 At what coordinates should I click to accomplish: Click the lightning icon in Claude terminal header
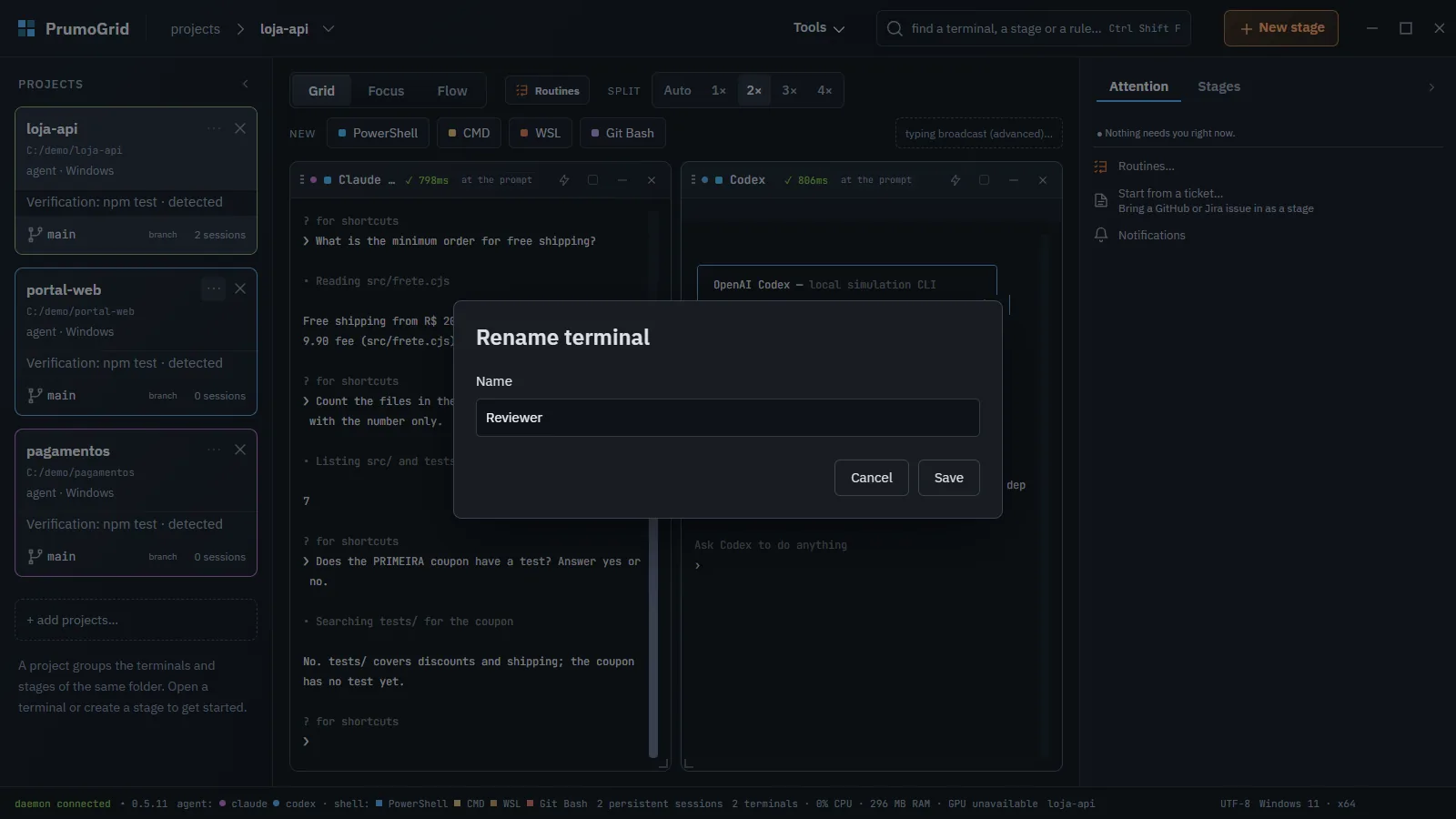click(x=564, y=180)
